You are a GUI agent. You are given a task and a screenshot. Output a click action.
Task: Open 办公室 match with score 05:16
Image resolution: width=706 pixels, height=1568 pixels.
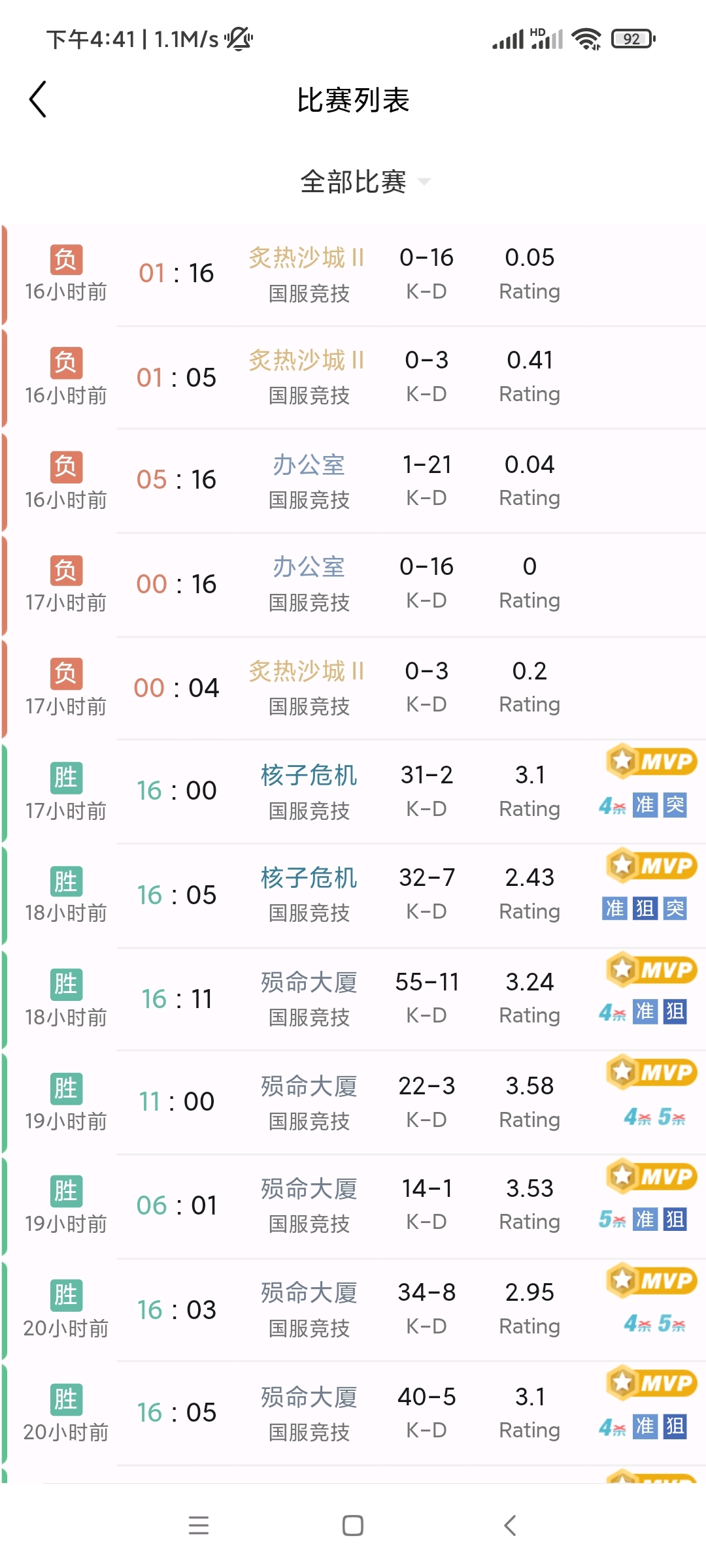353,481
